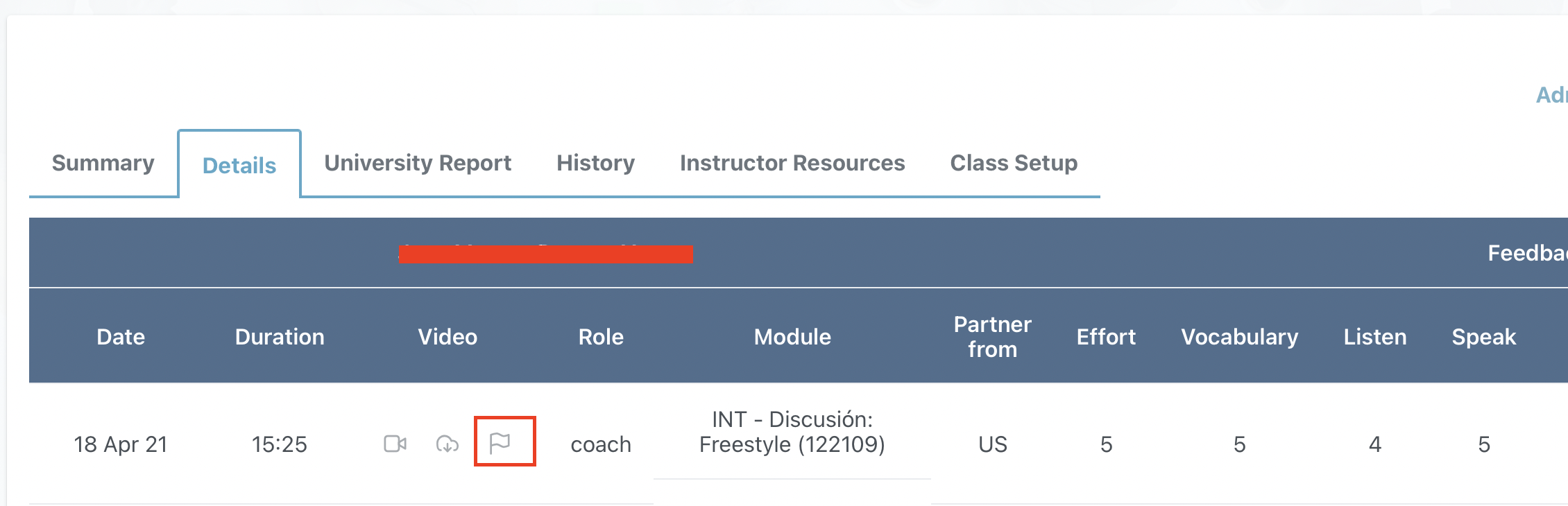The width and height of the screenshot is (1568, 506).
Task: Open Instructor Resources tab
Action: click(792, 163)
